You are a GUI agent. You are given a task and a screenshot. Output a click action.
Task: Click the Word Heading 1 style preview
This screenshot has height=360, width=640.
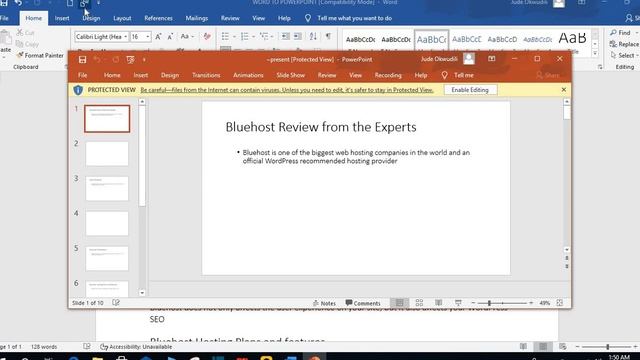pos(431,40)
